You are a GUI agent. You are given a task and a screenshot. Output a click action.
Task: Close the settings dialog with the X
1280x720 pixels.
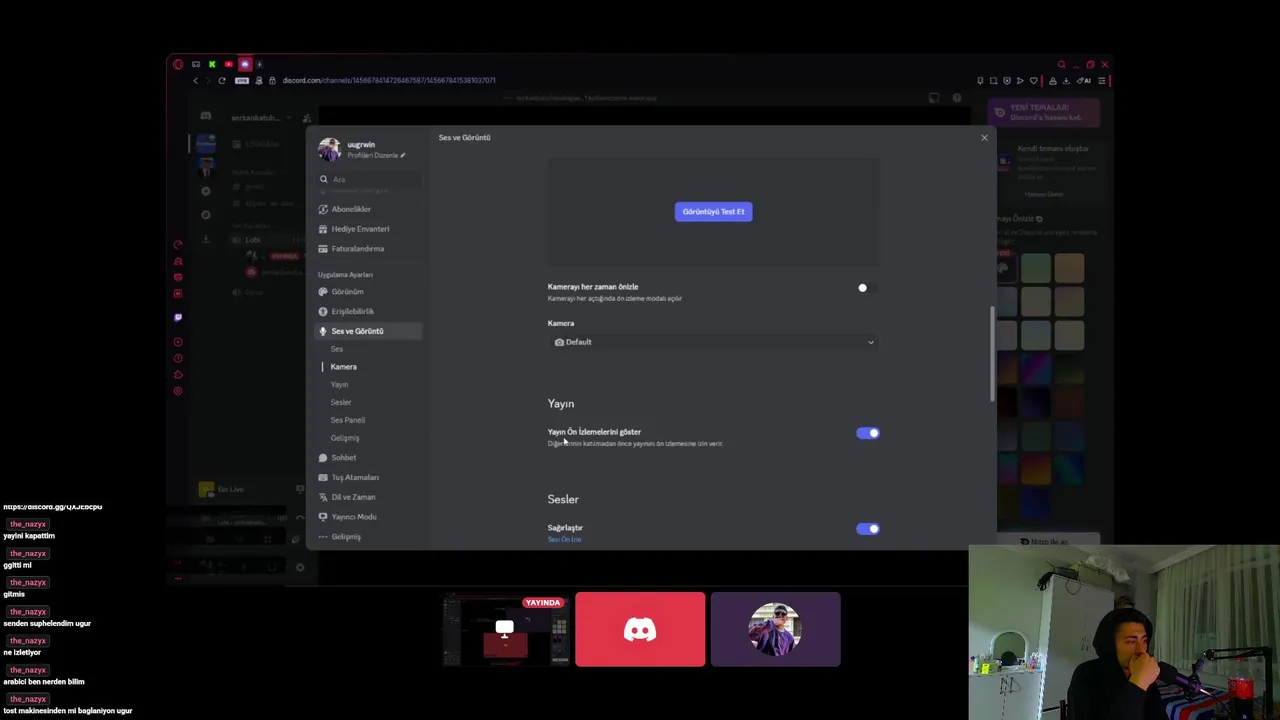[x=984, y=138]
